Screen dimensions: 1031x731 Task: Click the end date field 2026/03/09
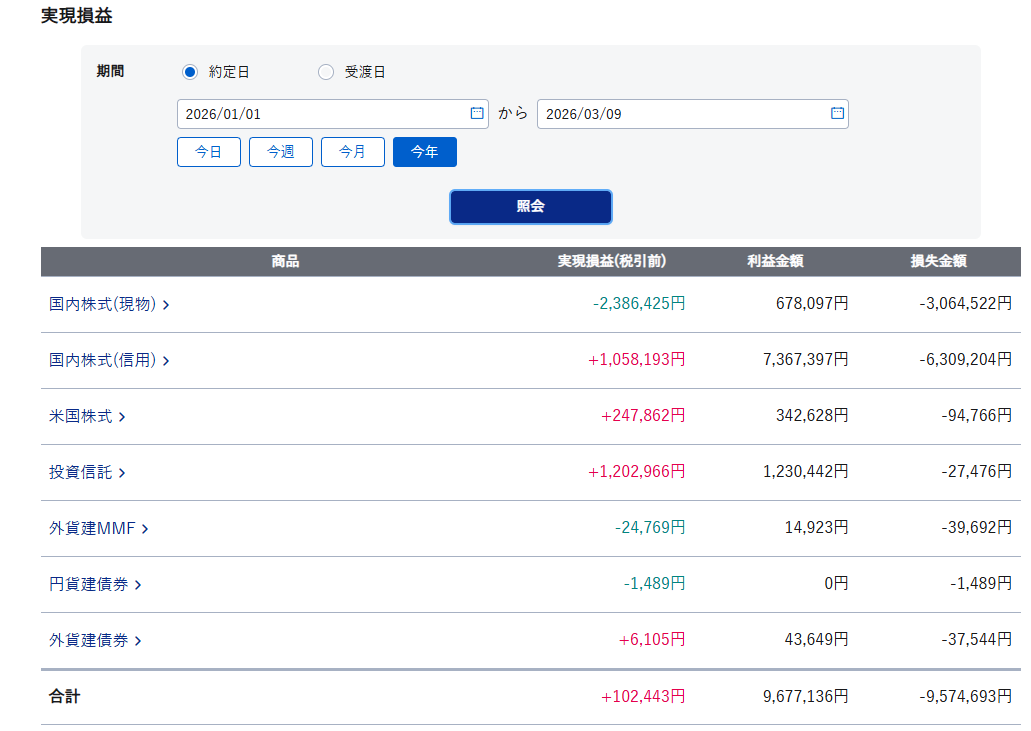(680, 114)
